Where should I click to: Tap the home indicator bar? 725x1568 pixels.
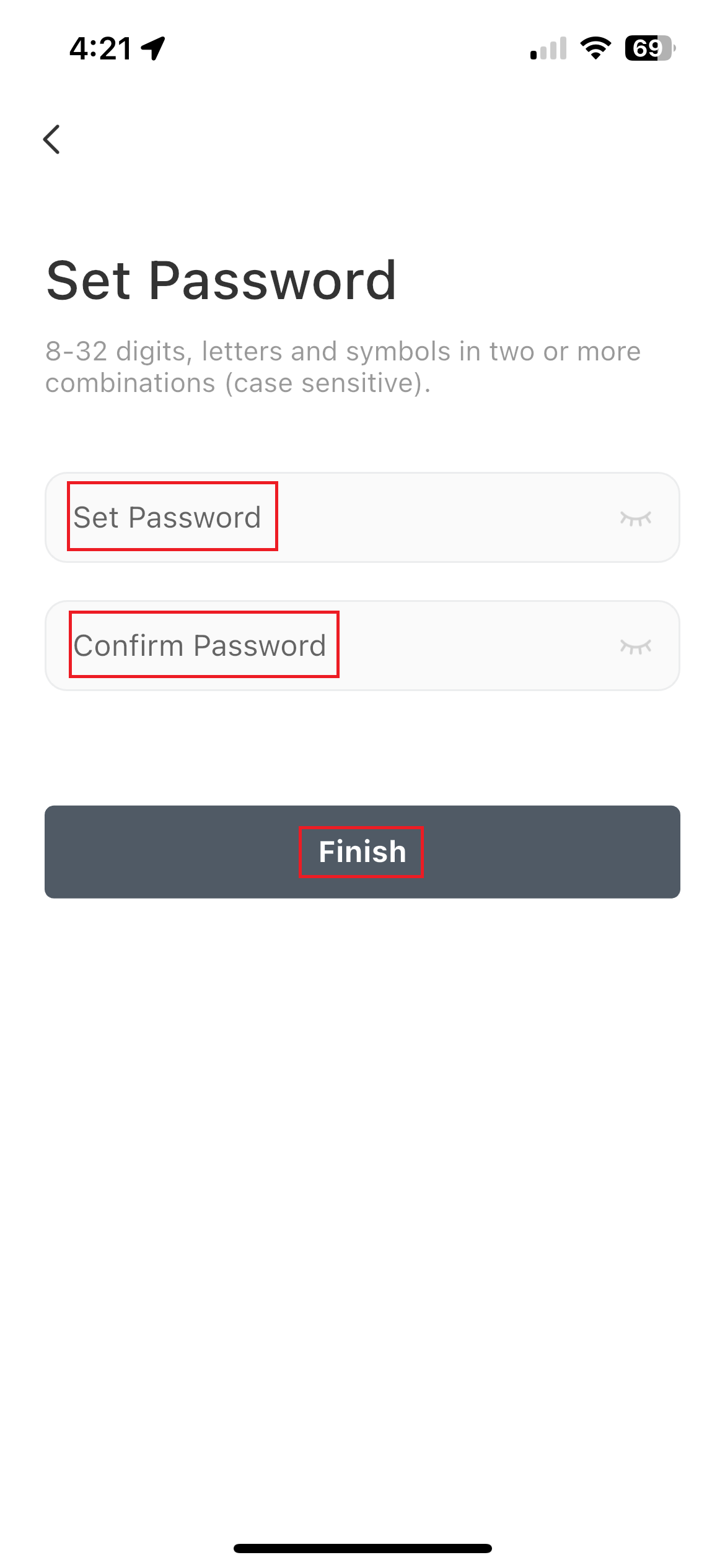362,1548
